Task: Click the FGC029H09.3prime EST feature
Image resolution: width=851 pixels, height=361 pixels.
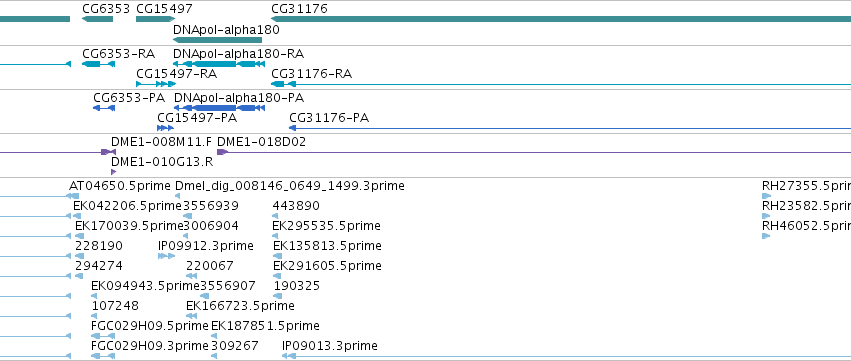Action: [103, 356]
